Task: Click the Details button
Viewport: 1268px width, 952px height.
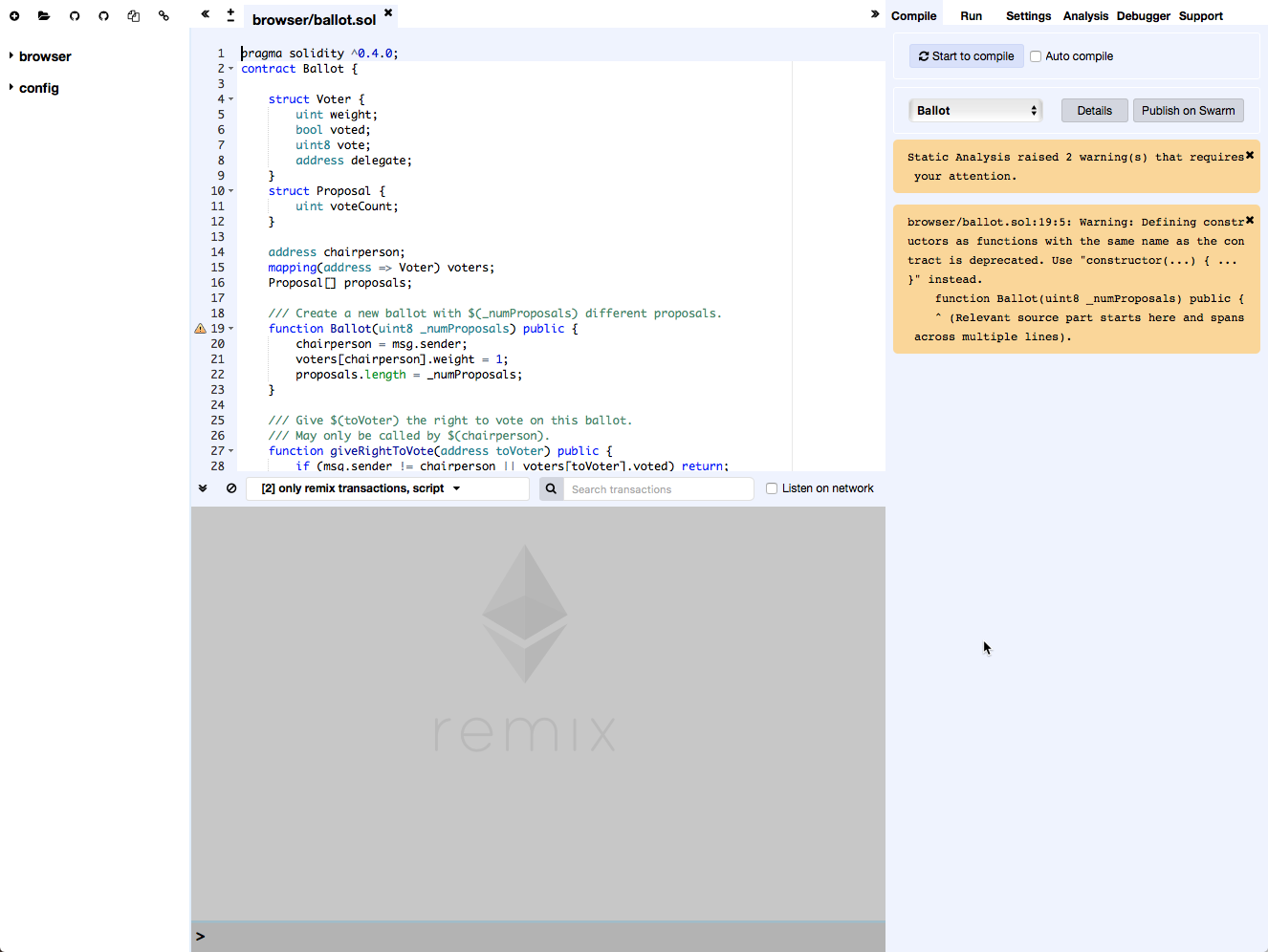Action: (1094, 111)
